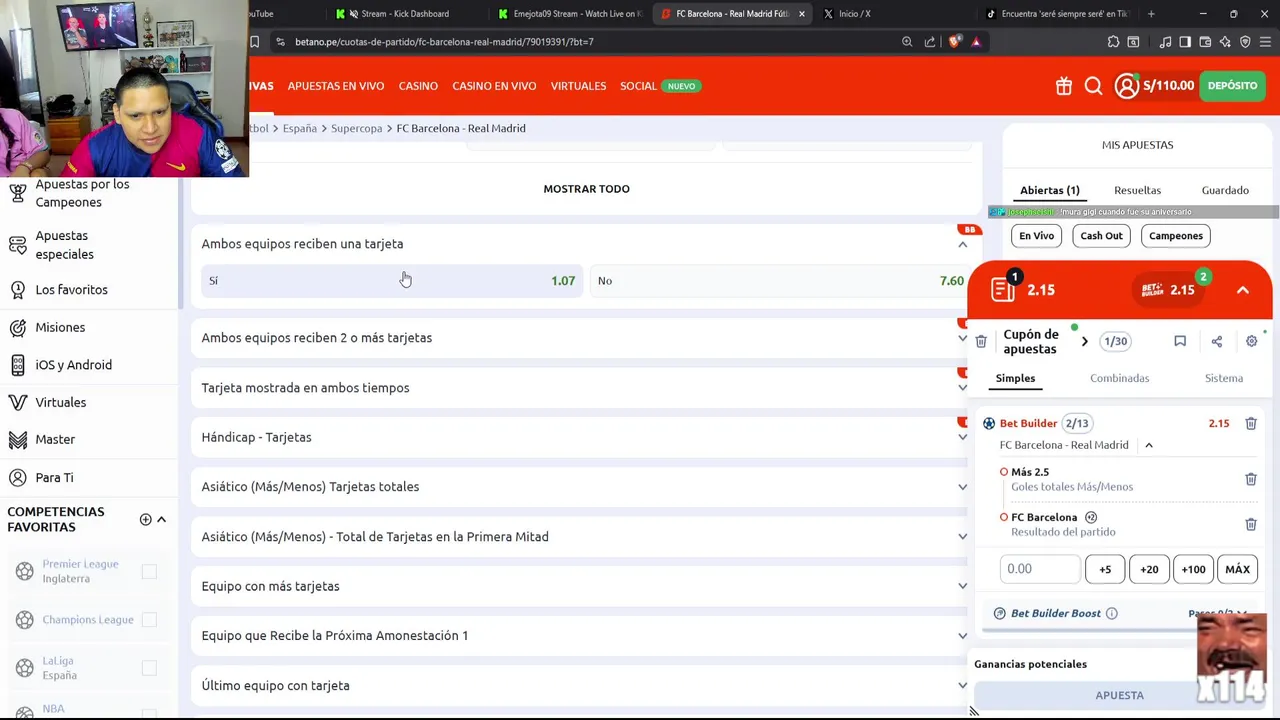Delete entire coupon with trash icon beside Cupón de apuestas

(x=981, y=341)
